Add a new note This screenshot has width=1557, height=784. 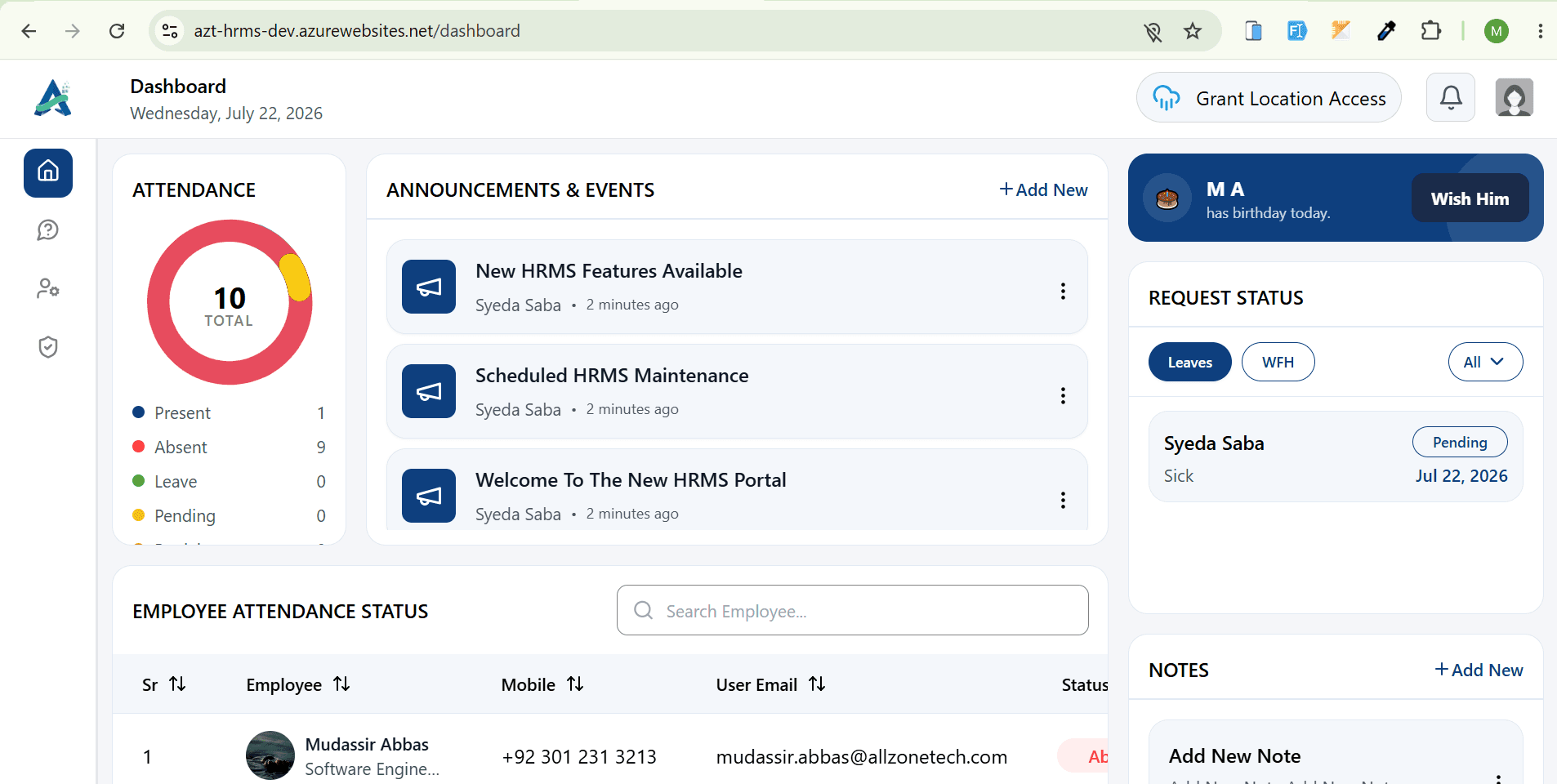[x=1479, y=670]
